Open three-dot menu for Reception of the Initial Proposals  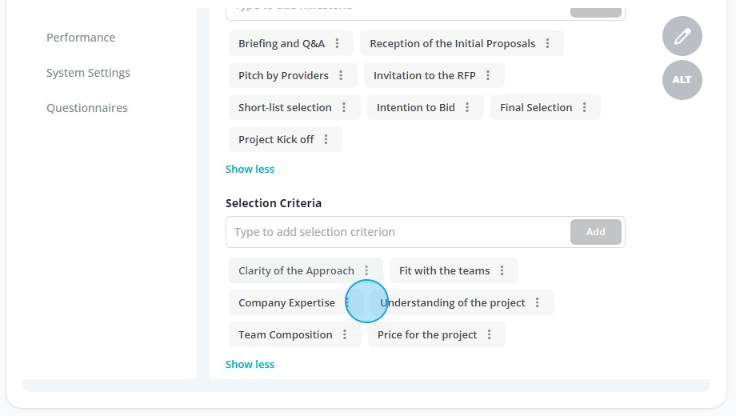click(x=547, y=43)
